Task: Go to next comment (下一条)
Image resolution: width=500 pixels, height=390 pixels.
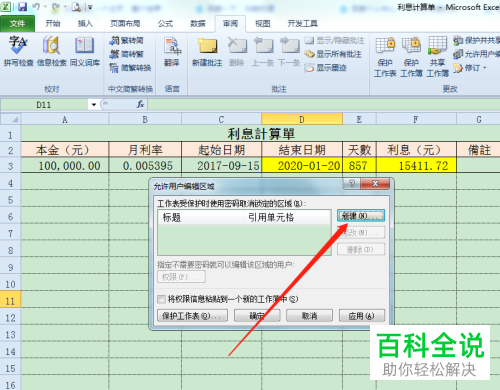Action: pyautogui.click(x=289, y=51)
